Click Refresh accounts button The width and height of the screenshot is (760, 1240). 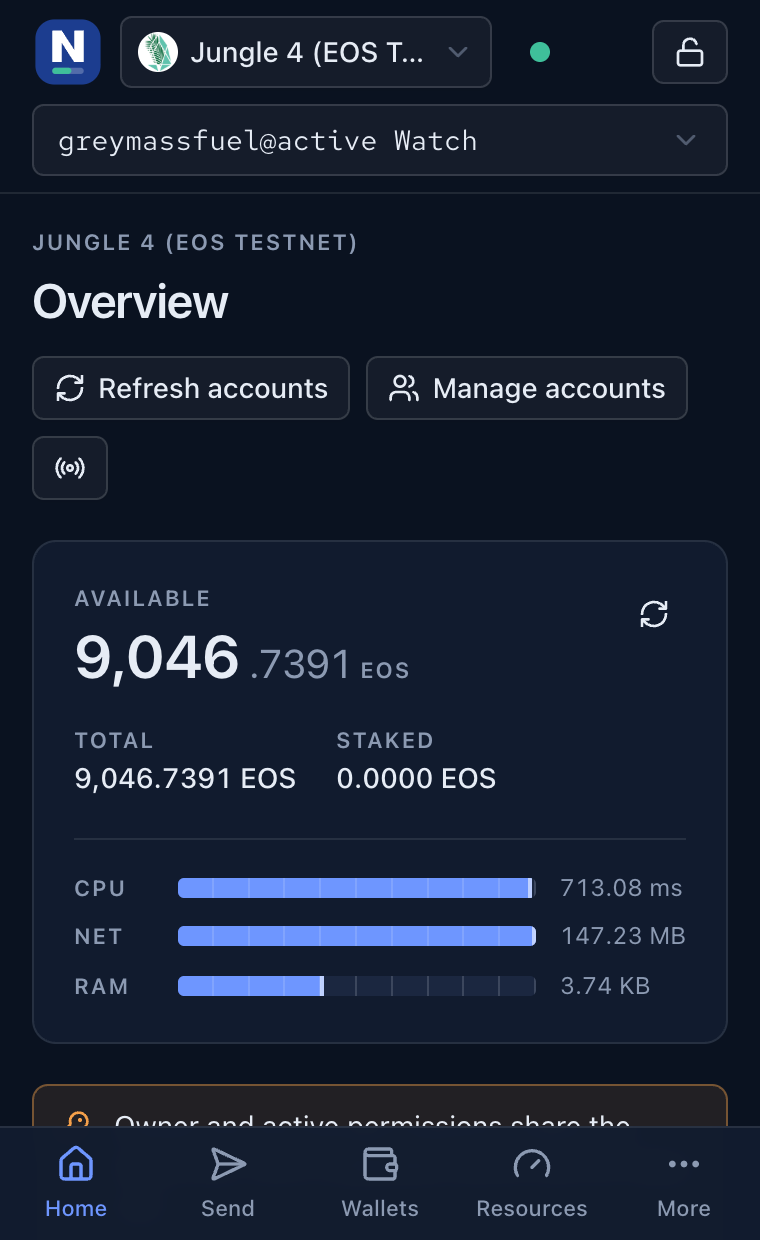pos(191,388)
